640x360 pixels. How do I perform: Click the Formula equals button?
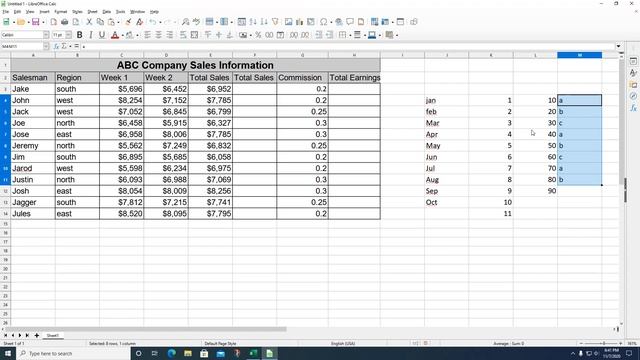(x=77, y=47)
